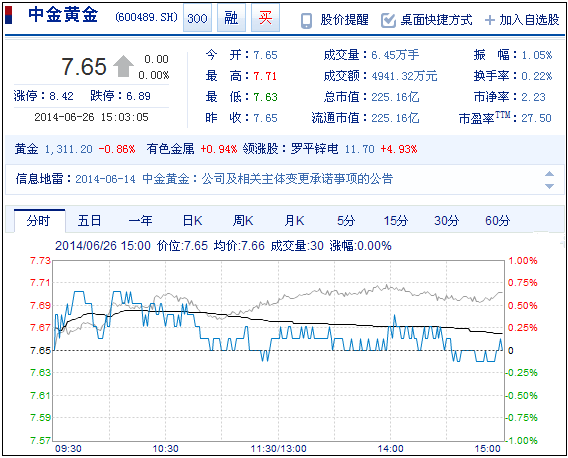Click the down arrow of the news scroller
The height and width of the screenshot is (458, 568).
click(550, 186)
